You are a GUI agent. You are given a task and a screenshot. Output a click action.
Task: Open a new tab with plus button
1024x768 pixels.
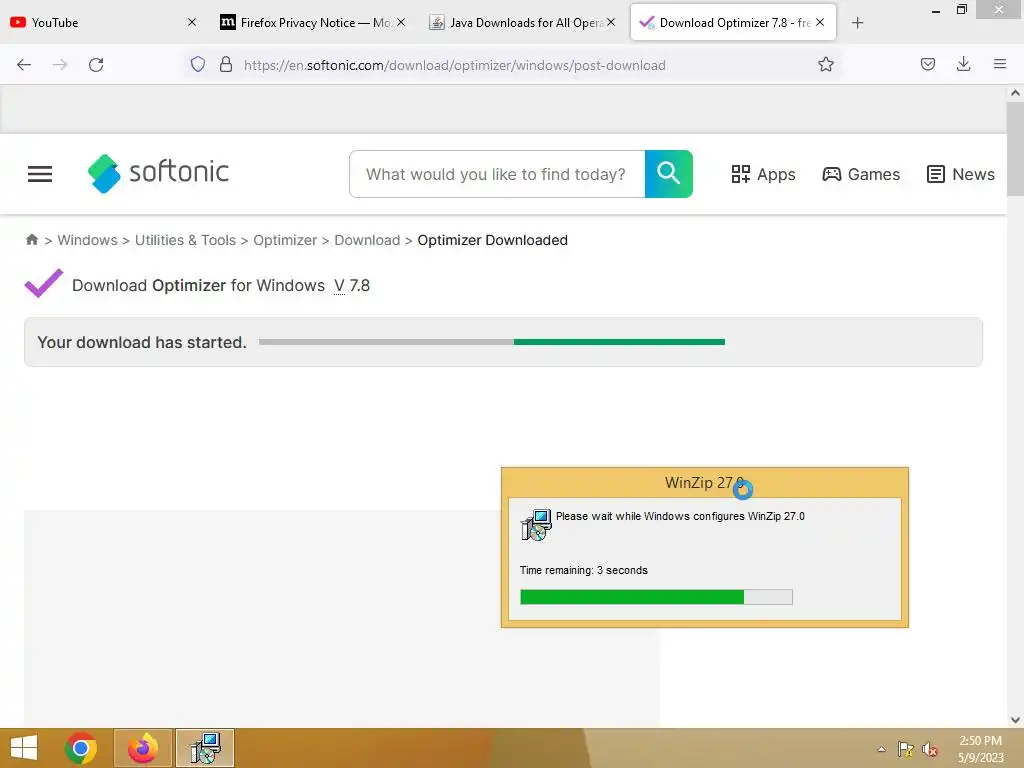click(857, 23)
